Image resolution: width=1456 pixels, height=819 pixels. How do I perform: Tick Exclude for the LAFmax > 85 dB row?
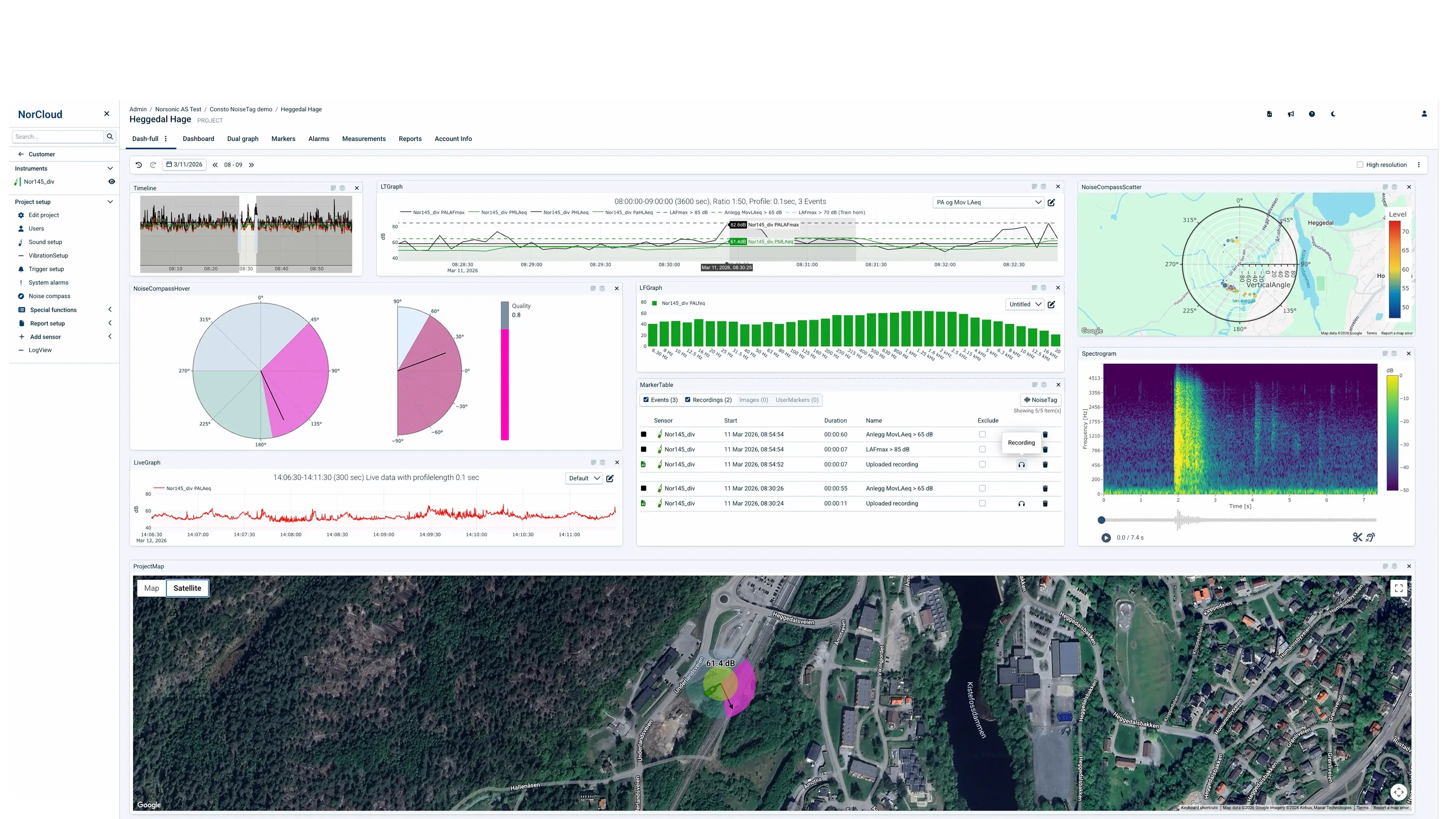point(982,450)
